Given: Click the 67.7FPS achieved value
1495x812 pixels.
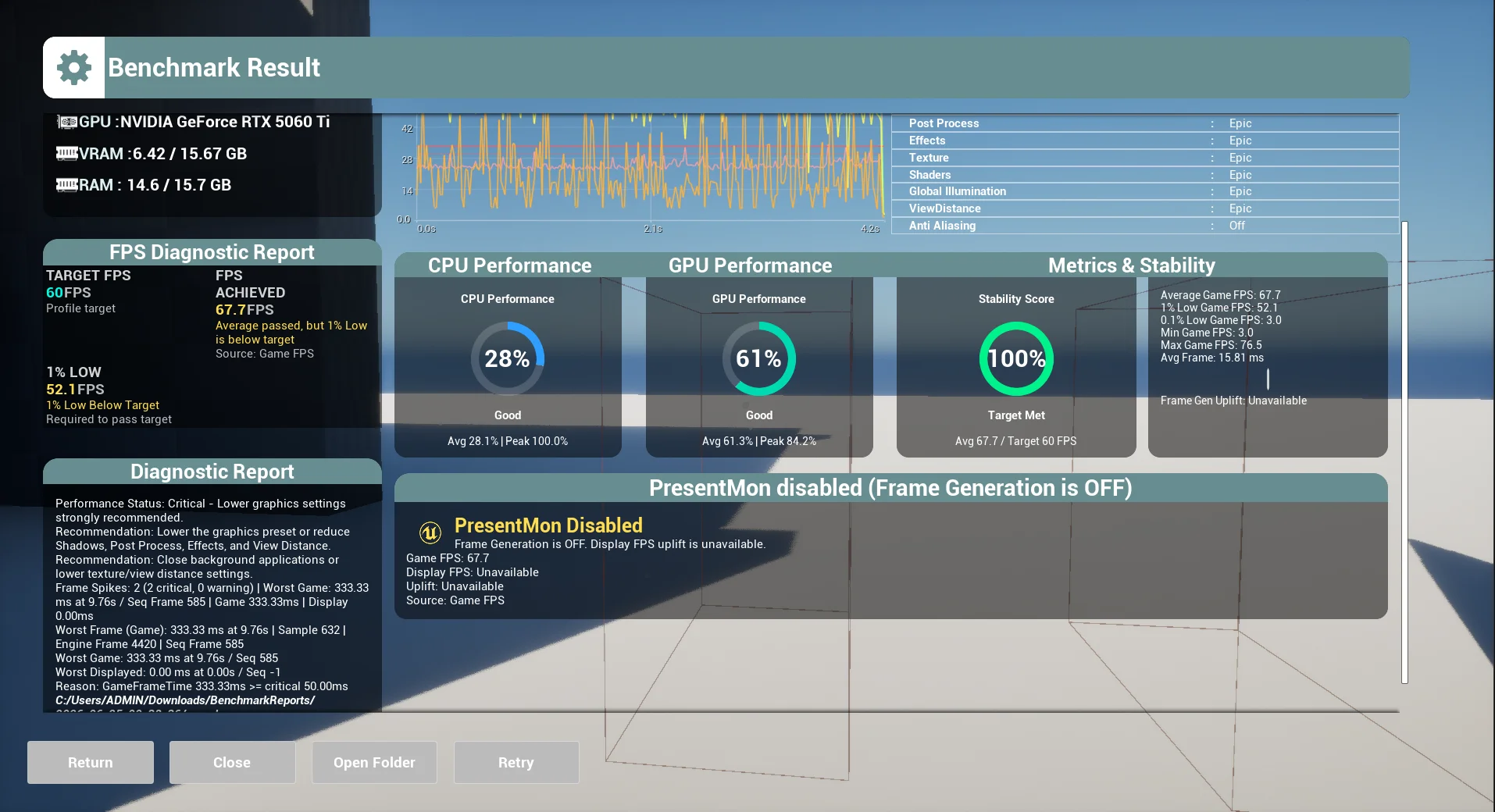Looking at the screenshot, I should [x=244, y=310].
